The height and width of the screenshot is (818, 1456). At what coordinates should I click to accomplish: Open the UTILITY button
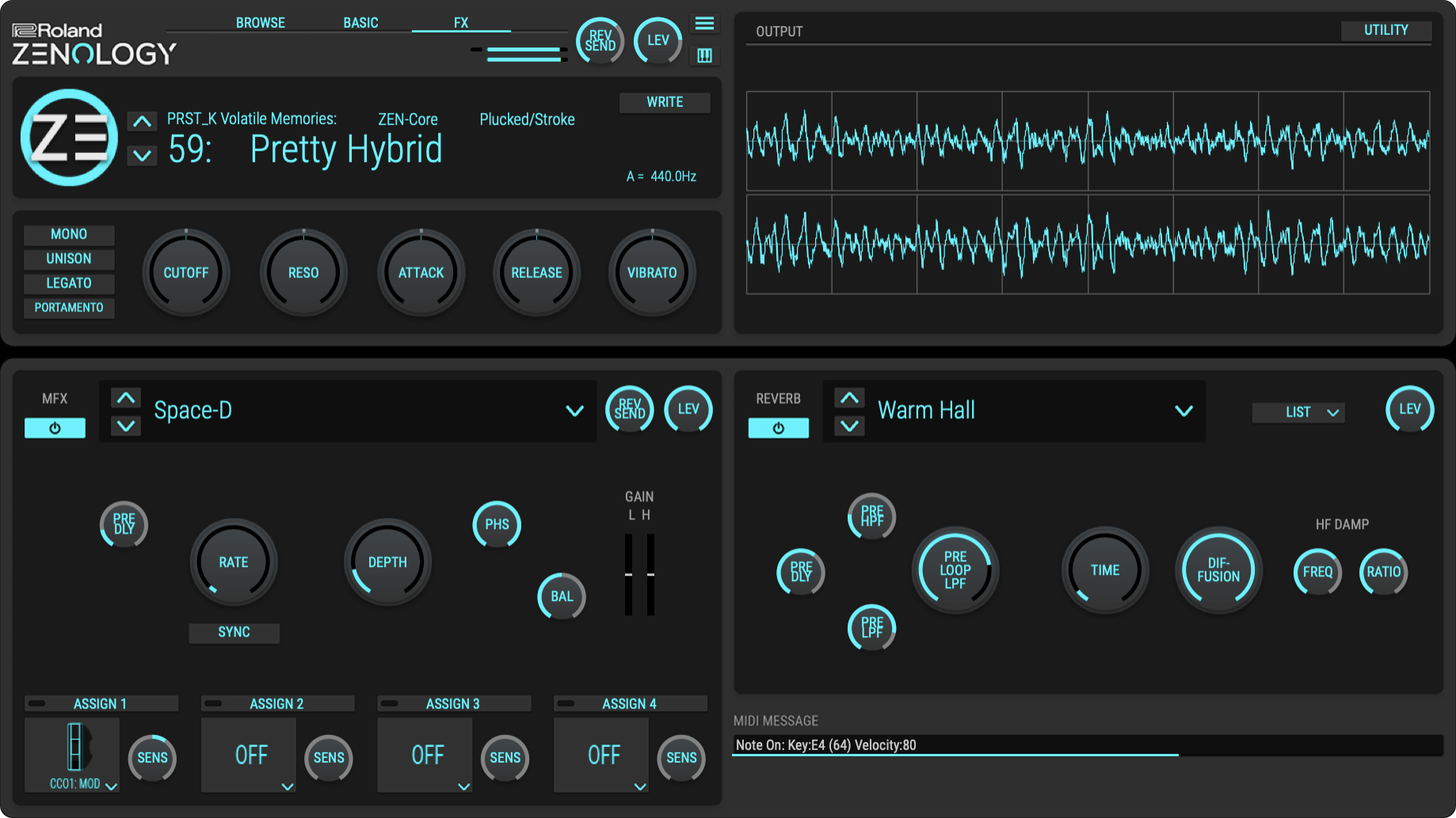pos(1386,30)
